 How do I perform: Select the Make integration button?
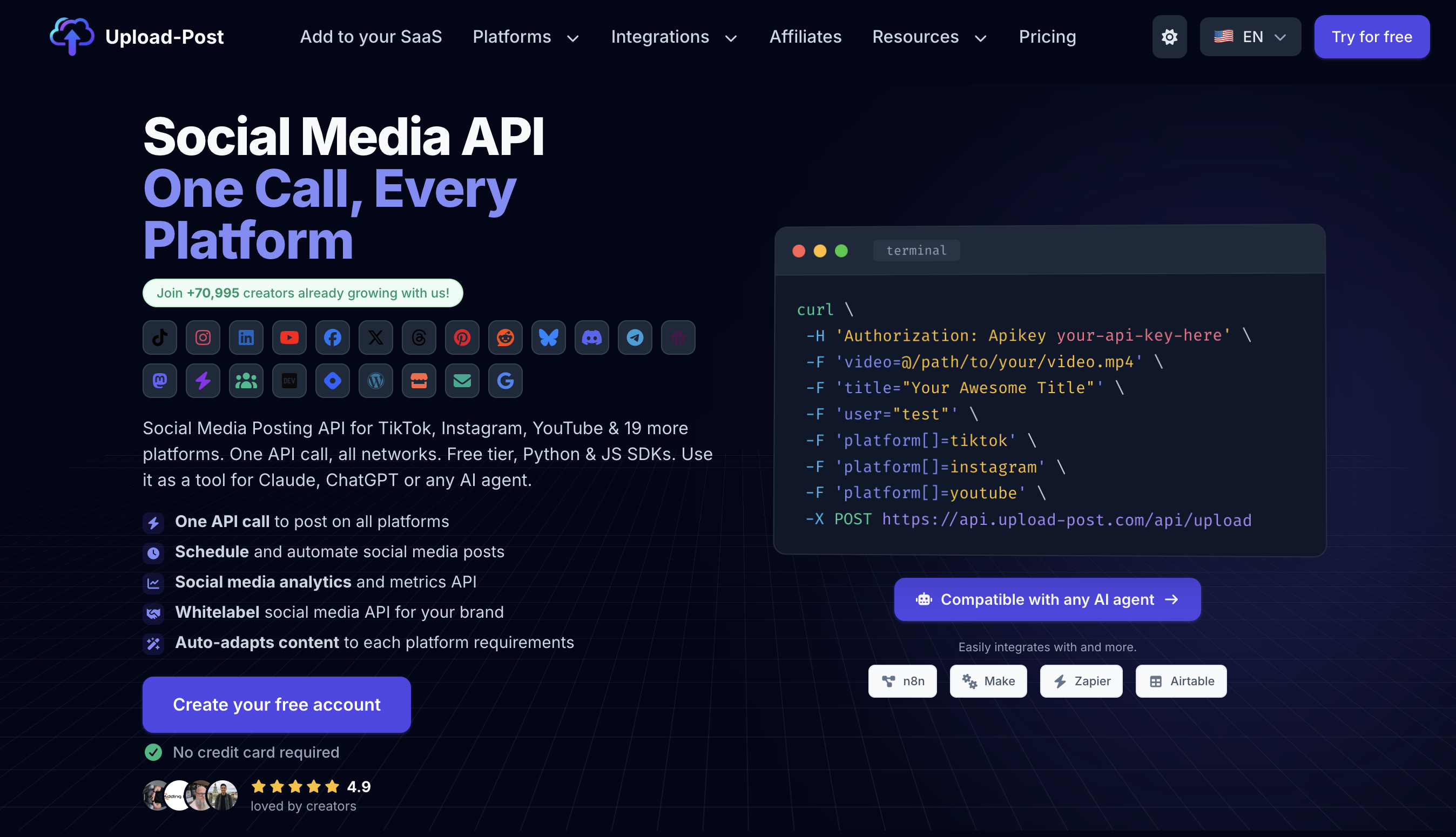click(988, 681)
